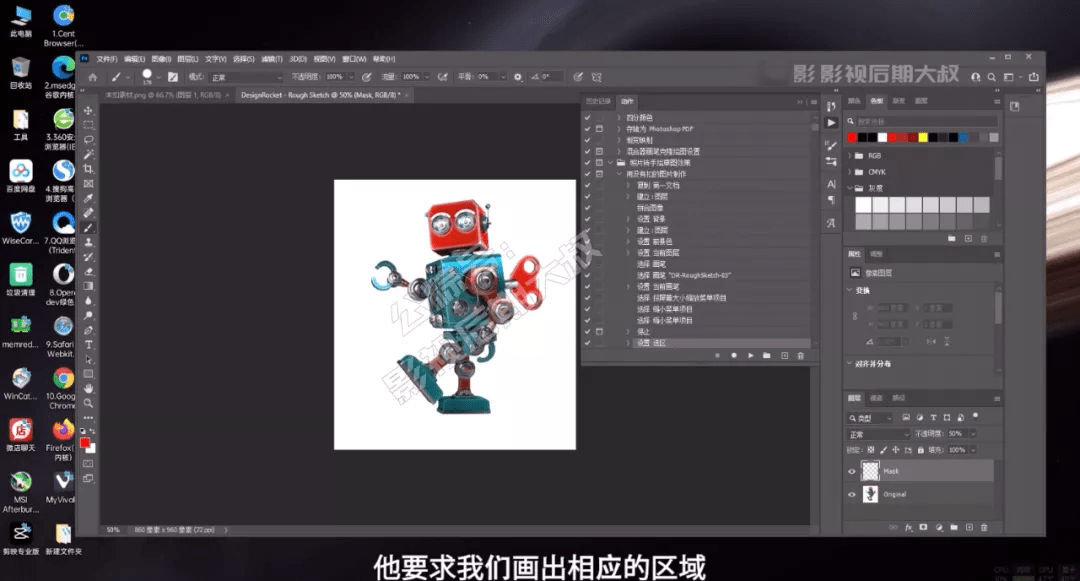Expand the RGB swatch group
The width and height of the screenshot is (1080, 581).
(849, 156)
